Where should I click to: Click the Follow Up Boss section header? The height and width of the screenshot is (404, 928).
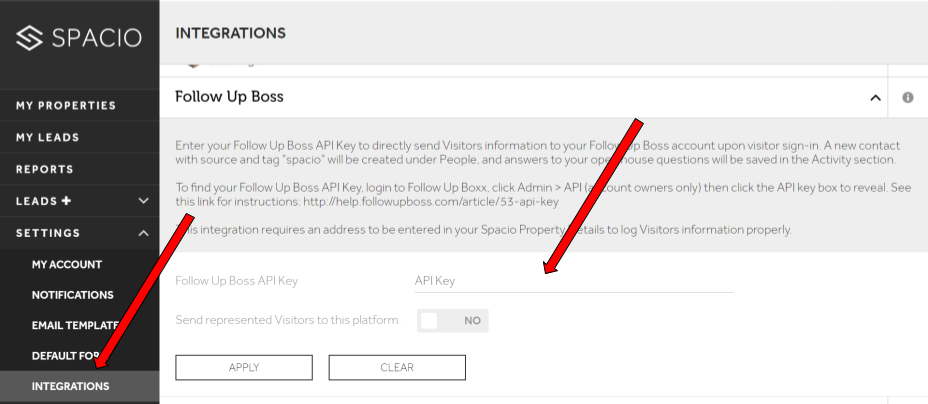tap(523, 97)
